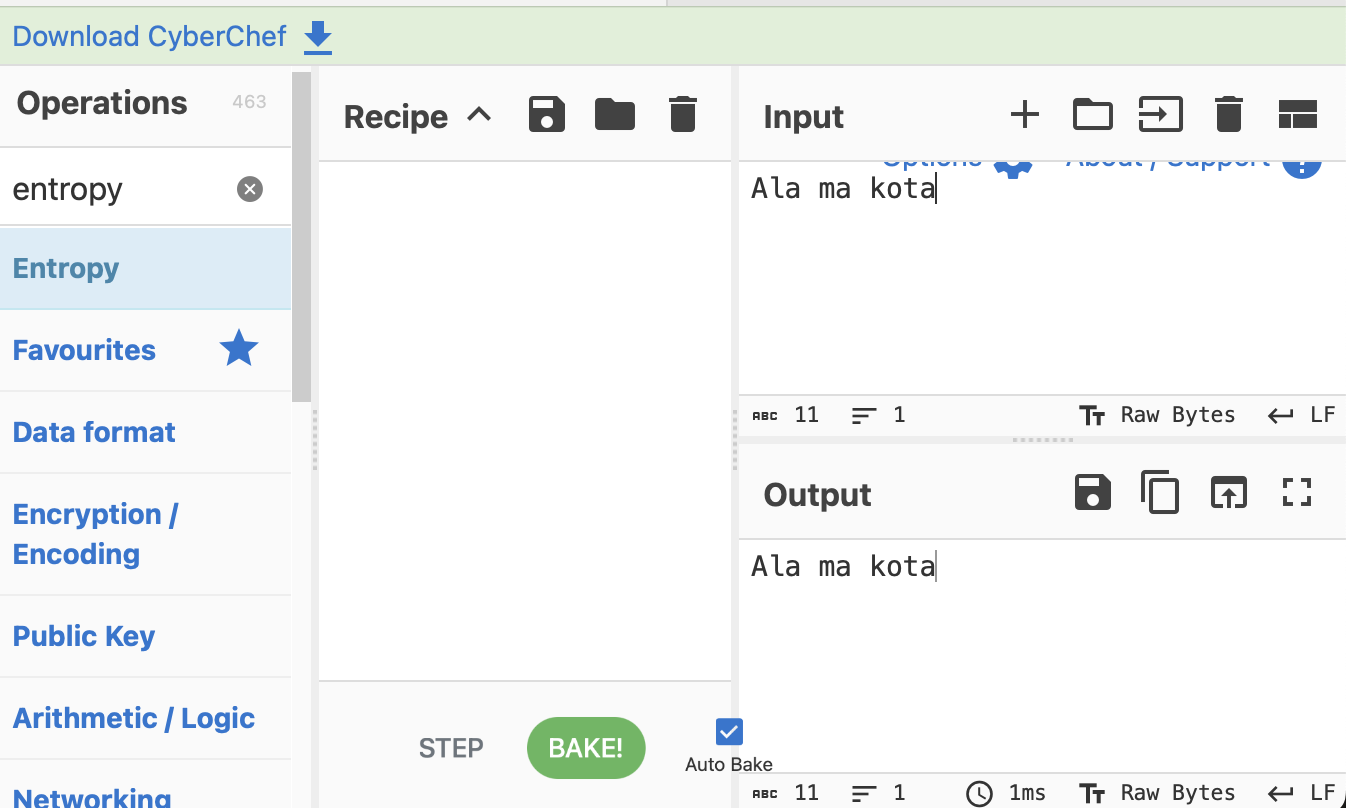Open the output LF end-of-line selector

point(1303,793)
